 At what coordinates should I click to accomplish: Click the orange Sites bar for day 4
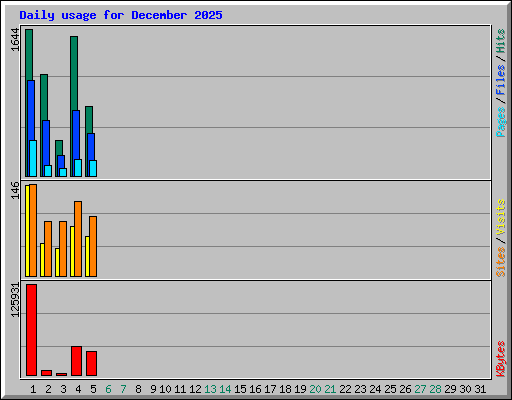(78, 239)
